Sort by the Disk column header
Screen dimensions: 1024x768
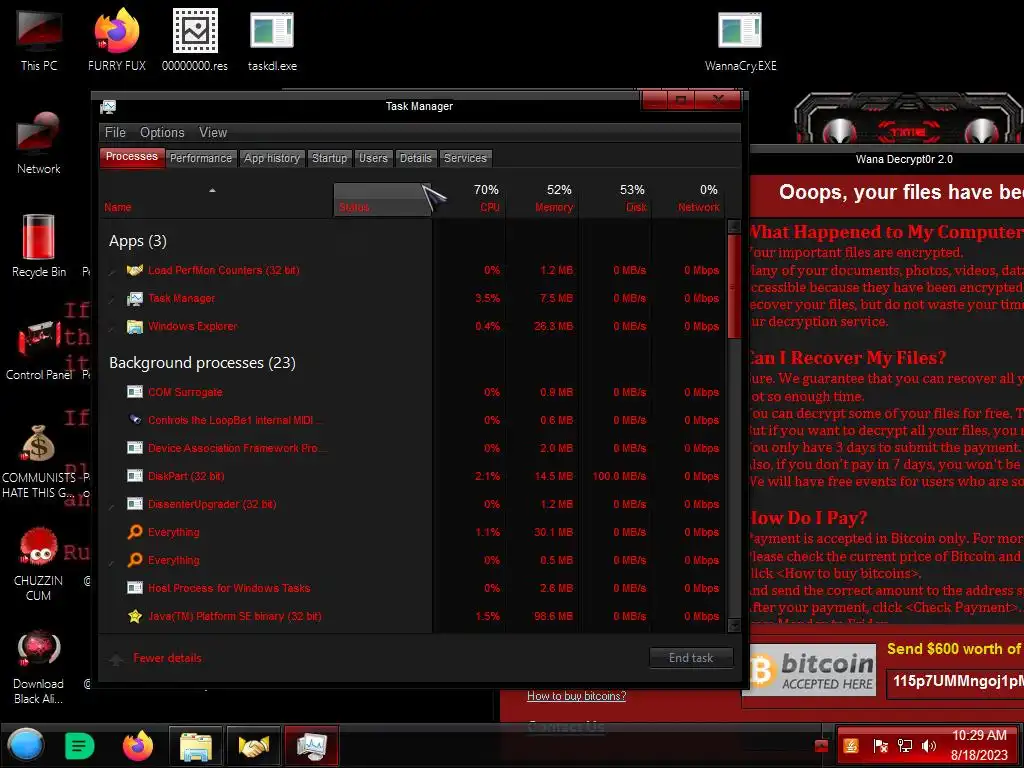click(x=615, y=199)
